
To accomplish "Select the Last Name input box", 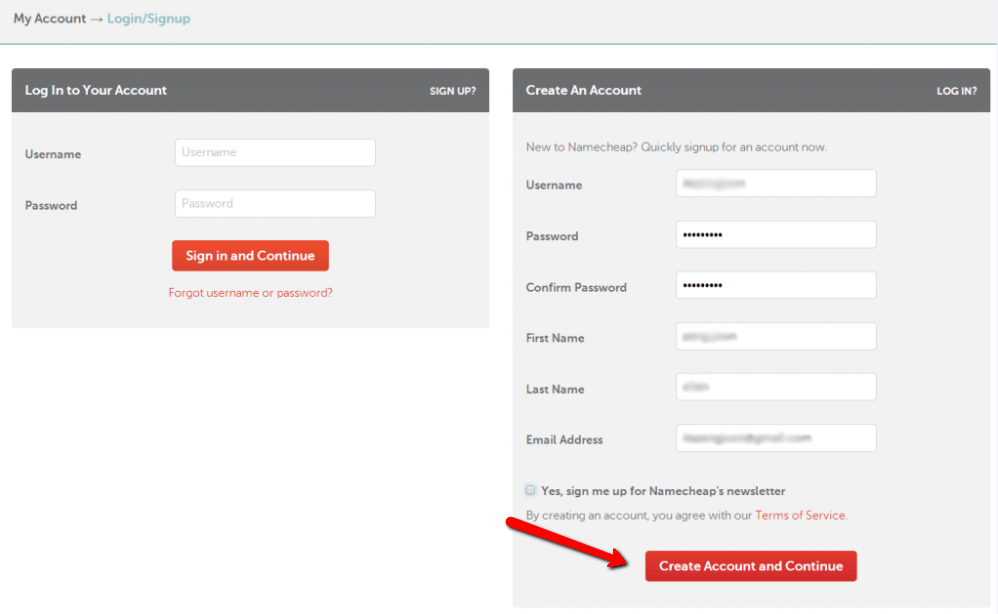I will [776, 388].
